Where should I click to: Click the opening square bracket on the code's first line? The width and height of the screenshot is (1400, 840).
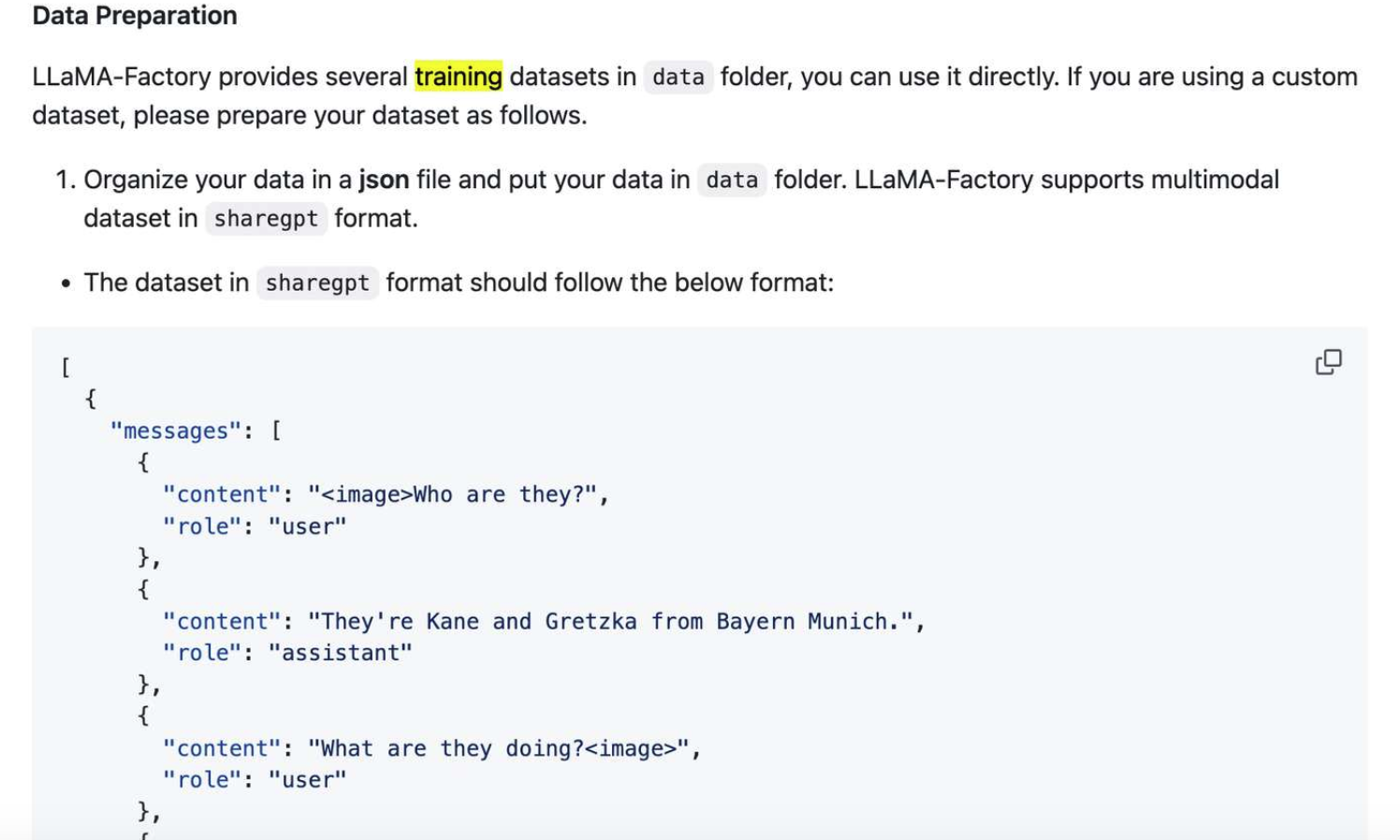pyautogui.click(x=66, y=367)
